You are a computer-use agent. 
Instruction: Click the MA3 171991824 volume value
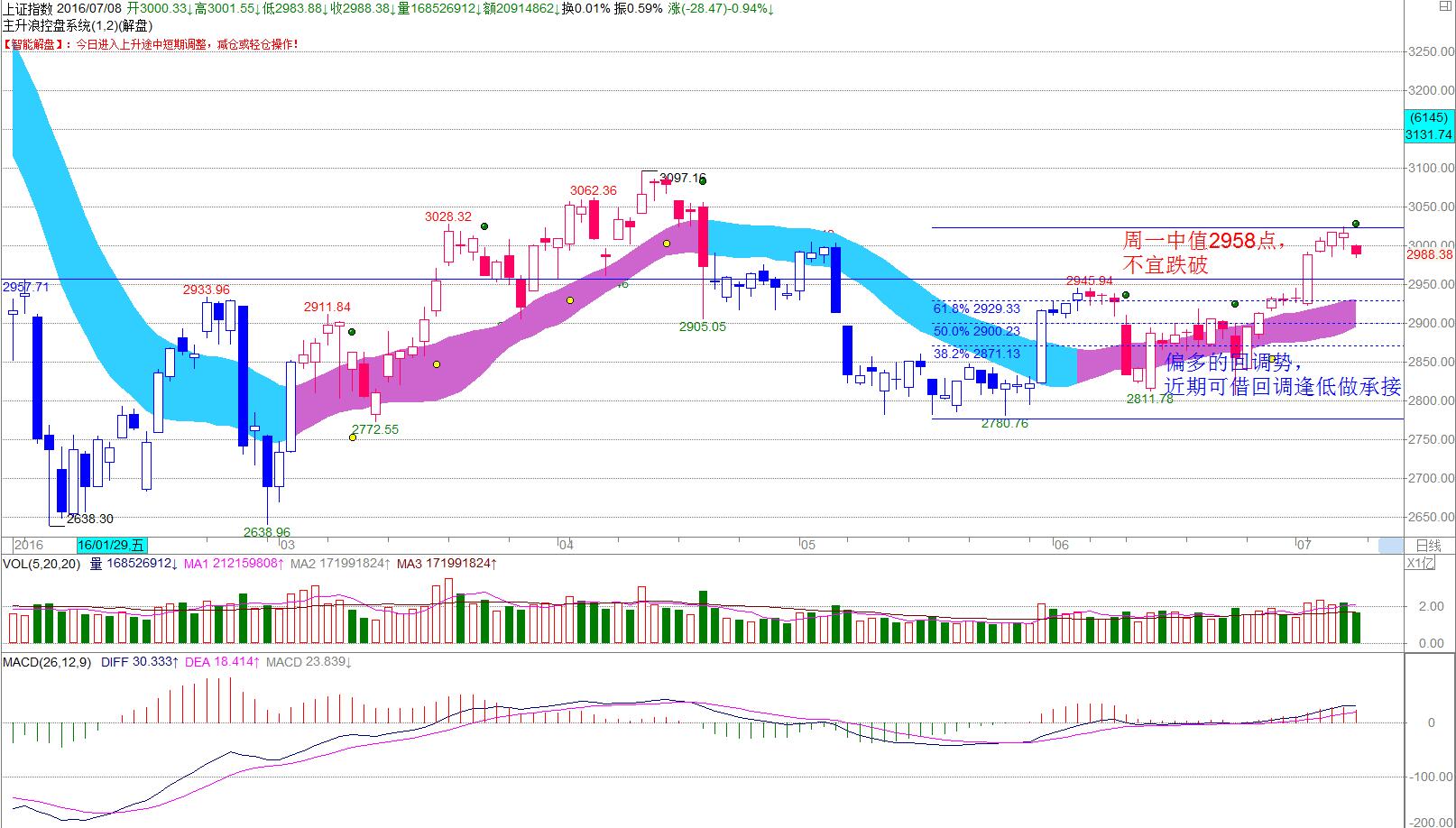click(447, 564)
